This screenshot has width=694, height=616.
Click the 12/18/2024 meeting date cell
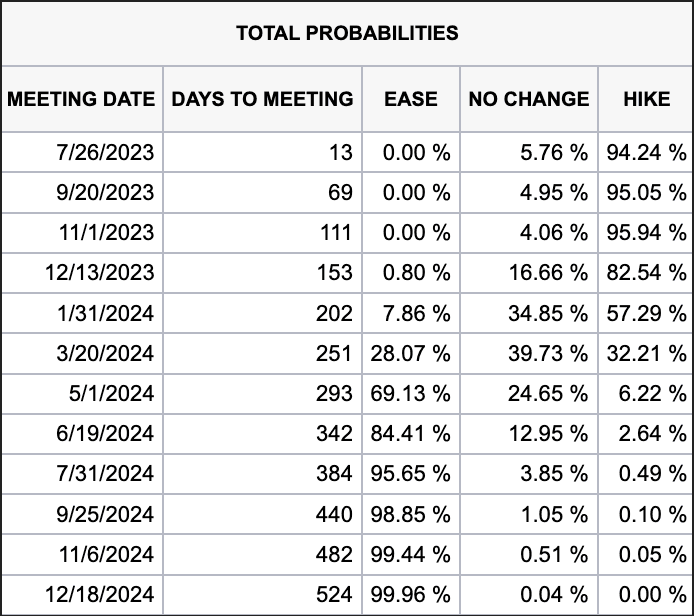[99, 595]
